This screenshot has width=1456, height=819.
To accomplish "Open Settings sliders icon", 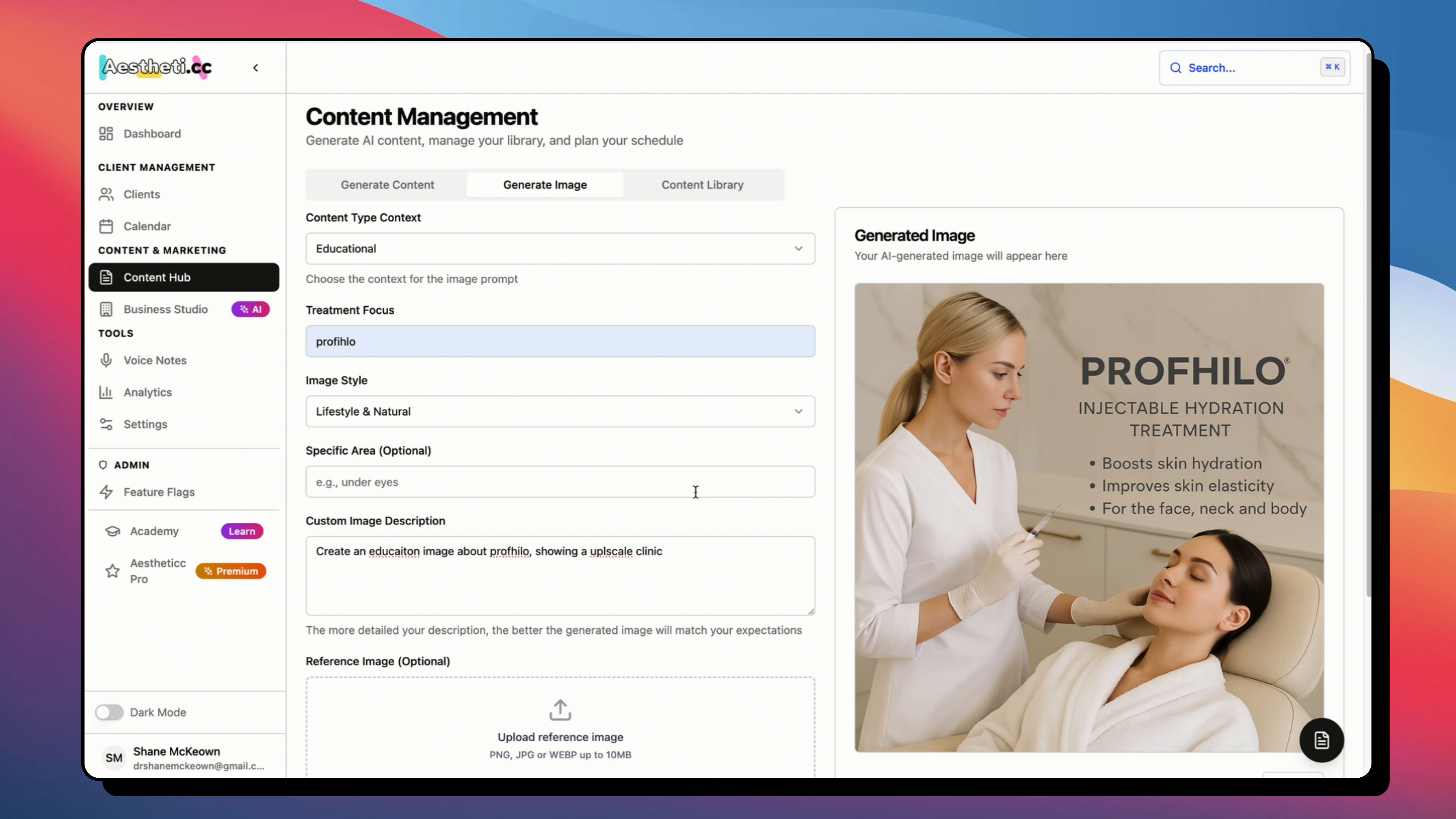I will (x=106, y=424).
